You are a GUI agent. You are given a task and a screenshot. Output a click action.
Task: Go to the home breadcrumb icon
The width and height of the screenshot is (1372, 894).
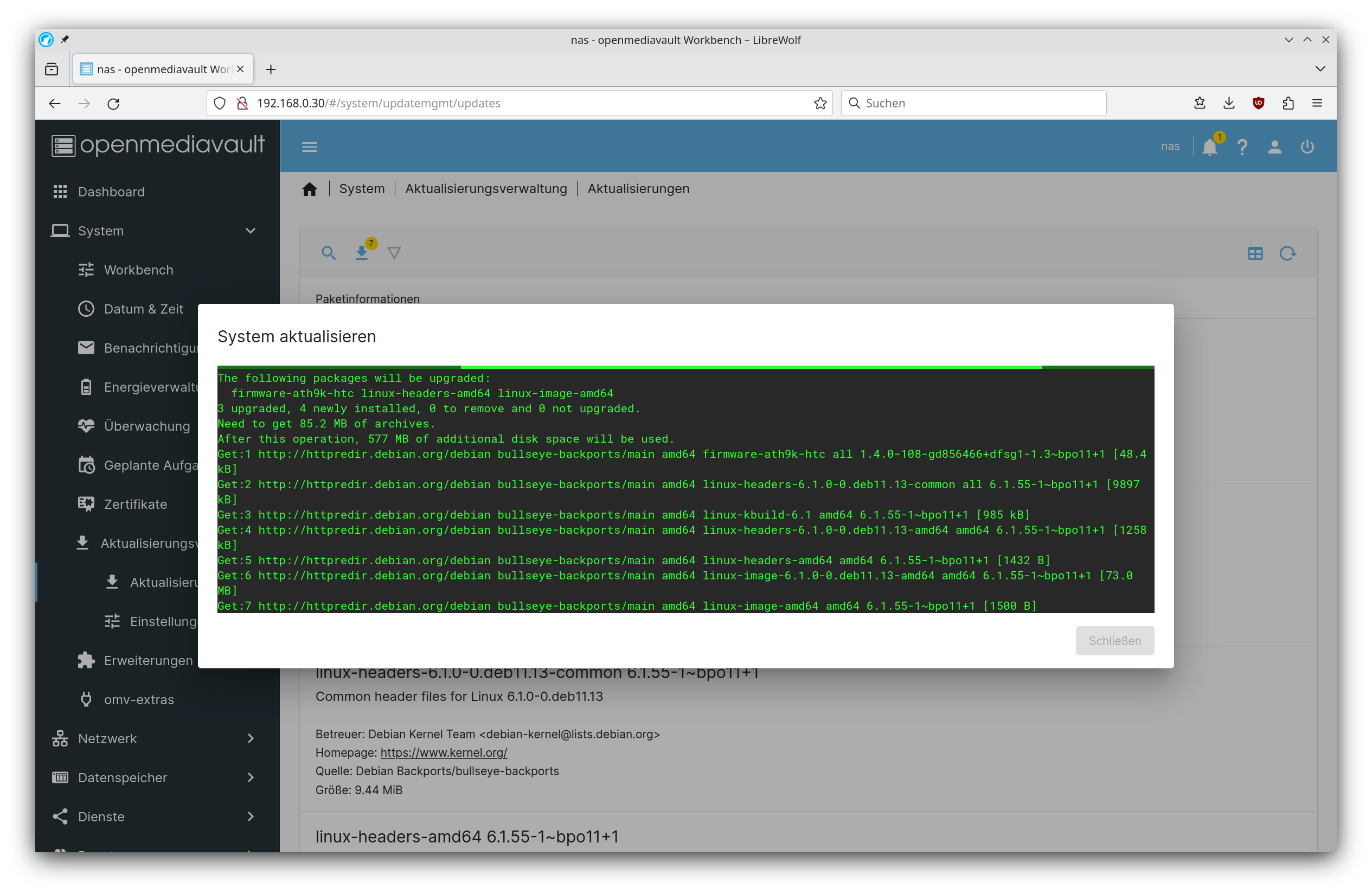(310, 189)
